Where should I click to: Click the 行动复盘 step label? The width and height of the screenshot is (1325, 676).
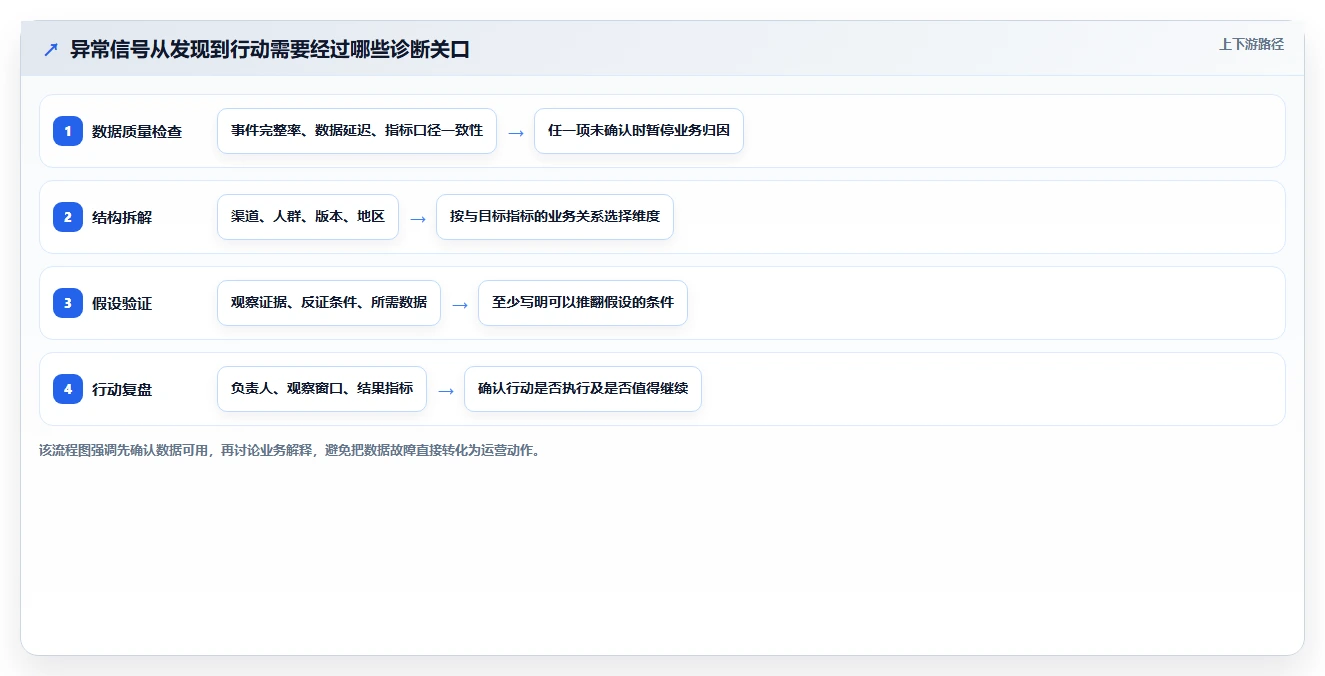[x=122, y=389]
